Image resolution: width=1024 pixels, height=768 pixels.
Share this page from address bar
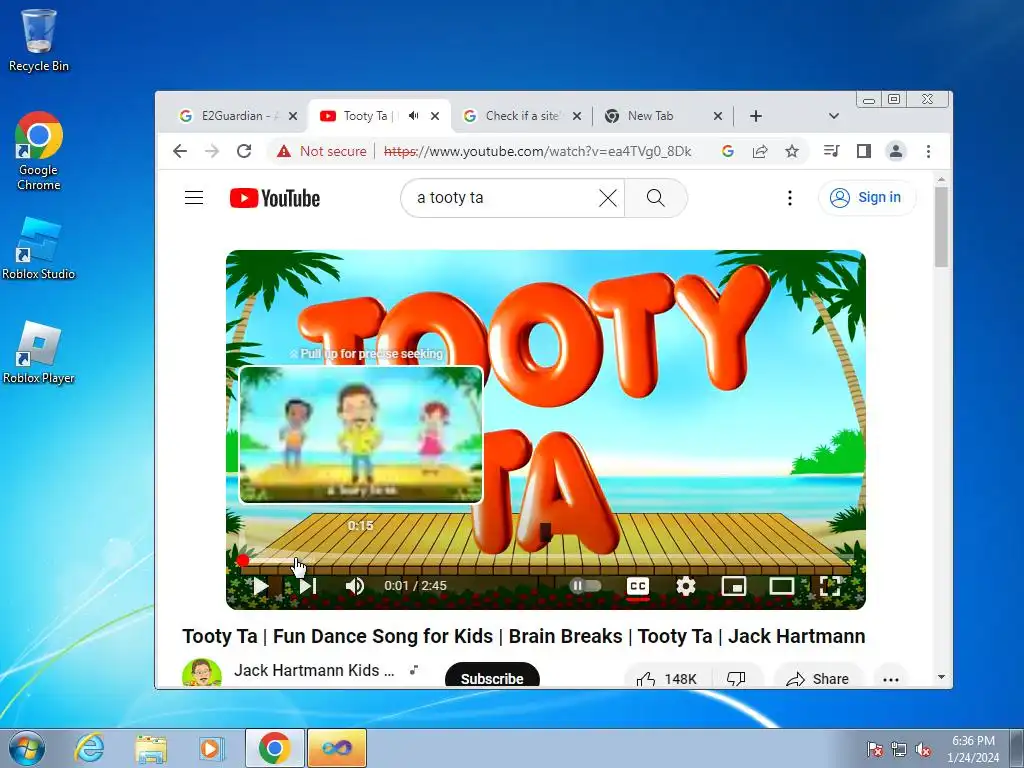760,152
